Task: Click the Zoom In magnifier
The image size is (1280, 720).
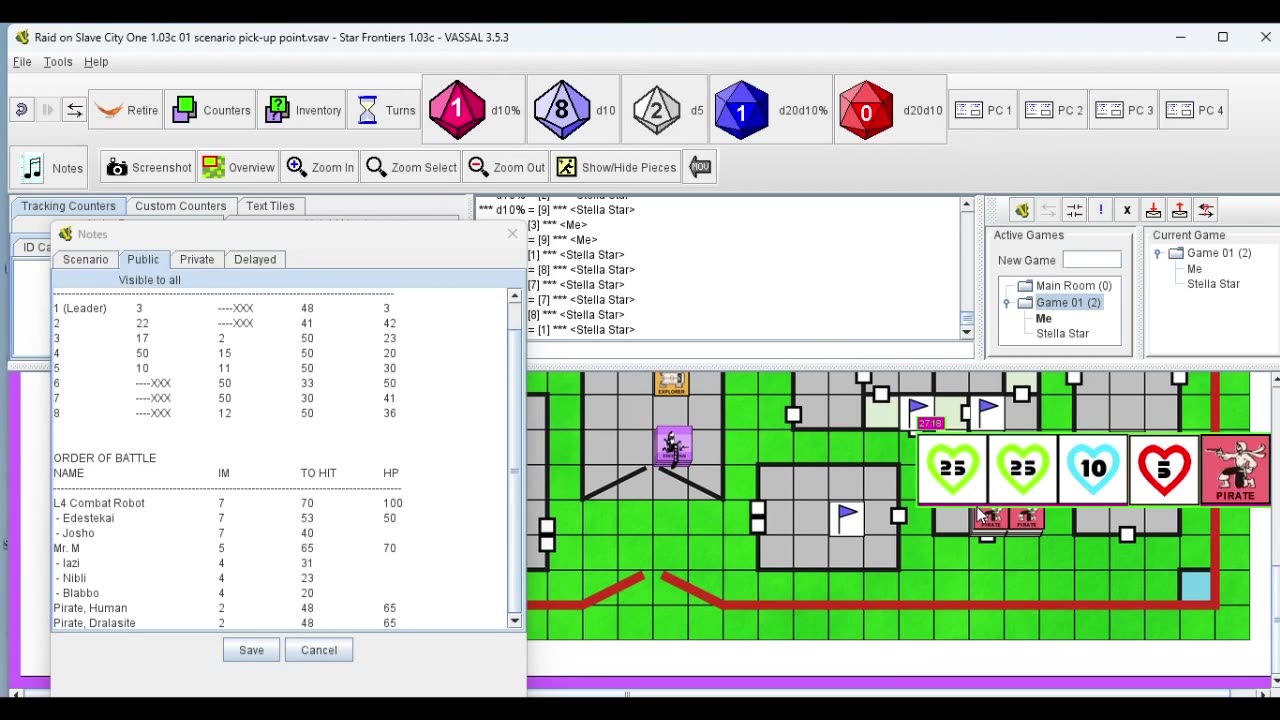Action: (320, 167)
